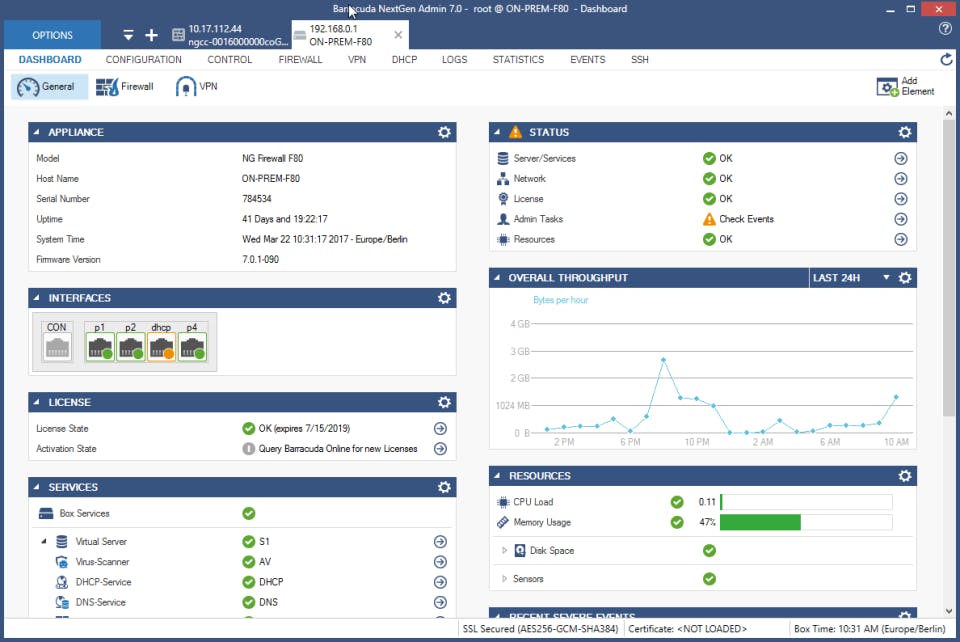
Task: Click the Options button
Action: tap(52, 35)
